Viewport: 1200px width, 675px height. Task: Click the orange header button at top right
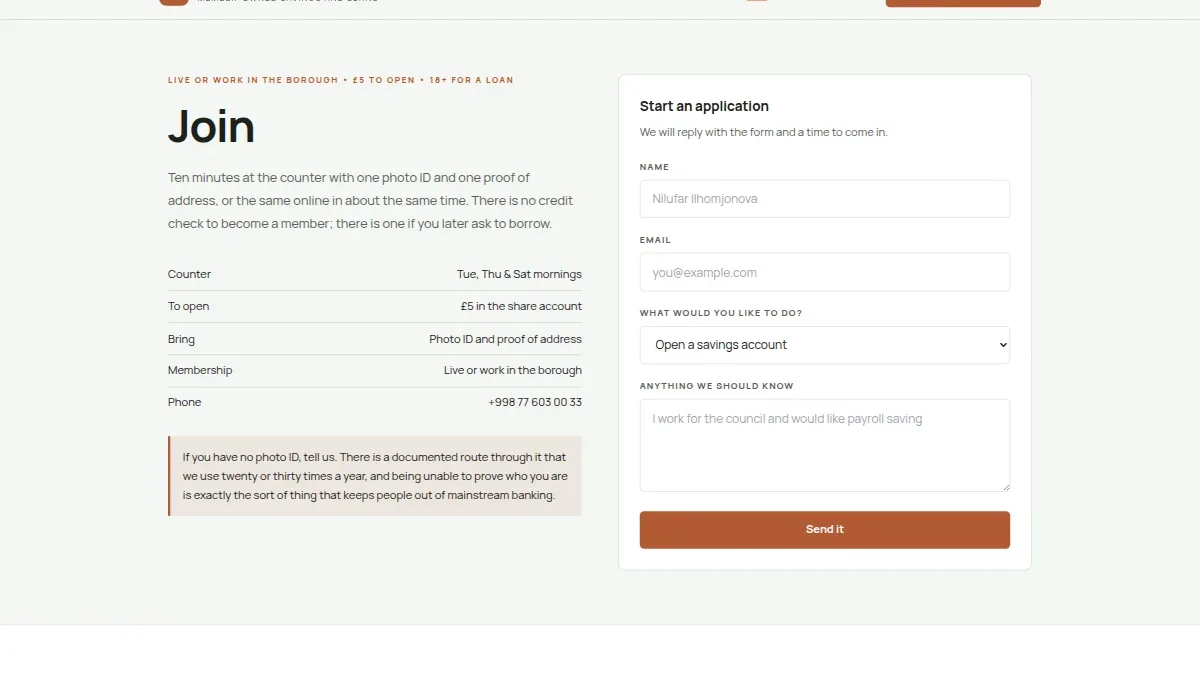point(963,3)
